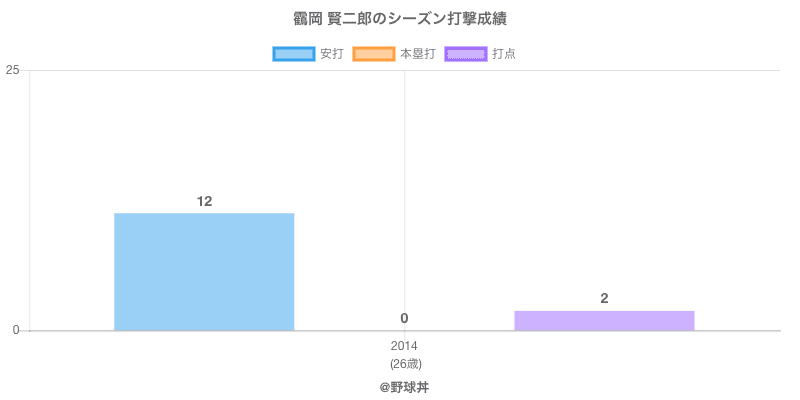Toggle the 安打 legend color box
This screenshot has width=800, height=400.
293,54
